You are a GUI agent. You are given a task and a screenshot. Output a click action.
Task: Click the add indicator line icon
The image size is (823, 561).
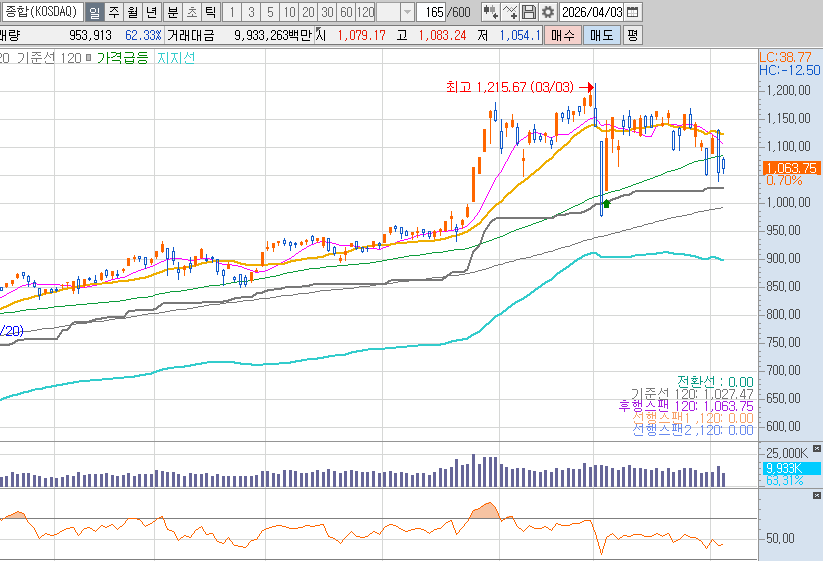pyautogui.click(x=510, y=12)
